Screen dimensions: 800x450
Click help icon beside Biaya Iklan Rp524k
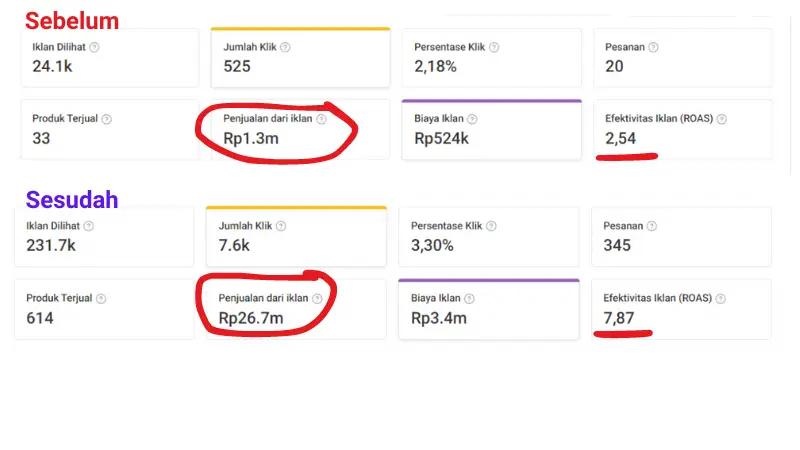pos(472,119)
